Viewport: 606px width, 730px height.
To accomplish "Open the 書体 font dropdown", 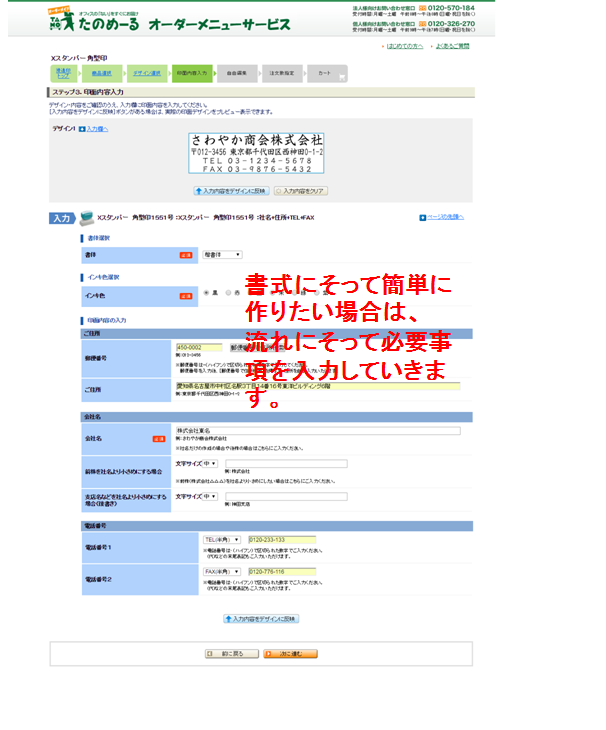I will click(x=221, y=255).
